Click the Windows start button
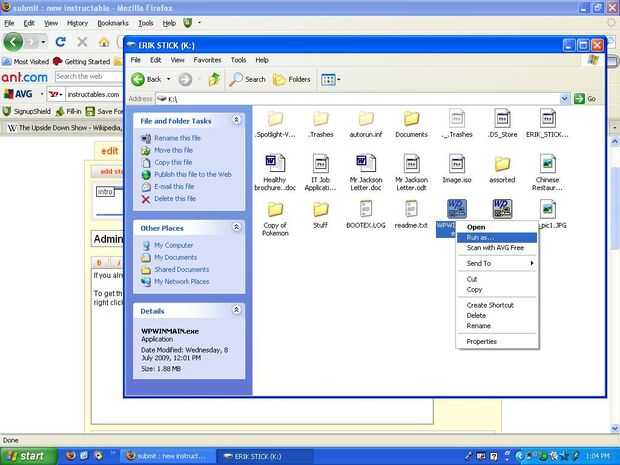The image size is (620, 465). pyautogui.click(x=28, y=456)
